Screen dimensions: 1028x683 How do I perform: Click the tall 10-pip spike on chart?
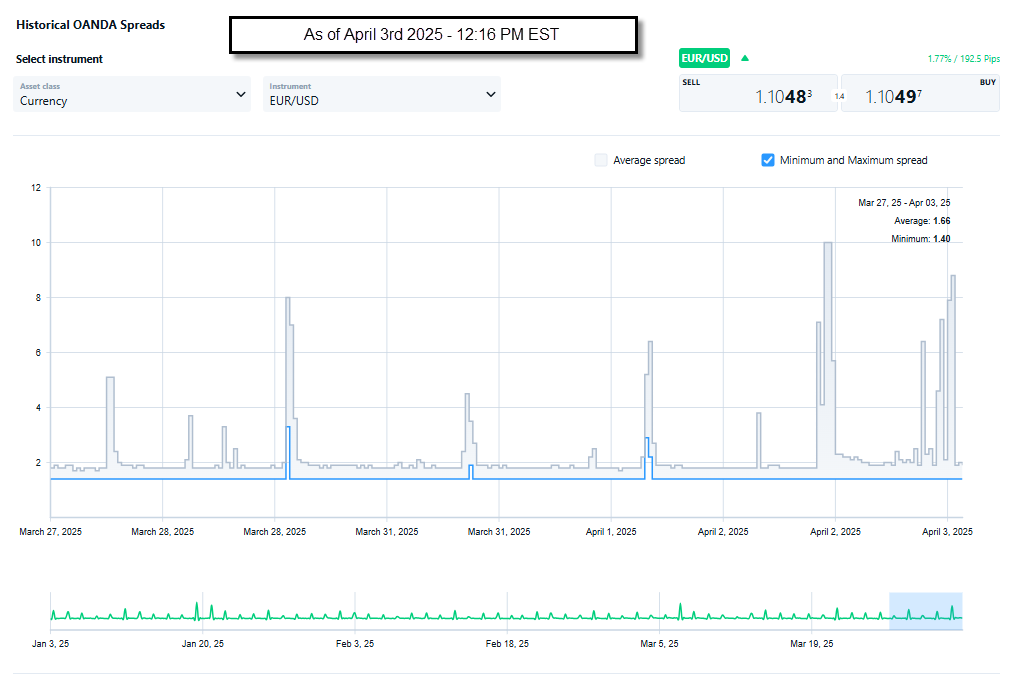pos(827,300)
